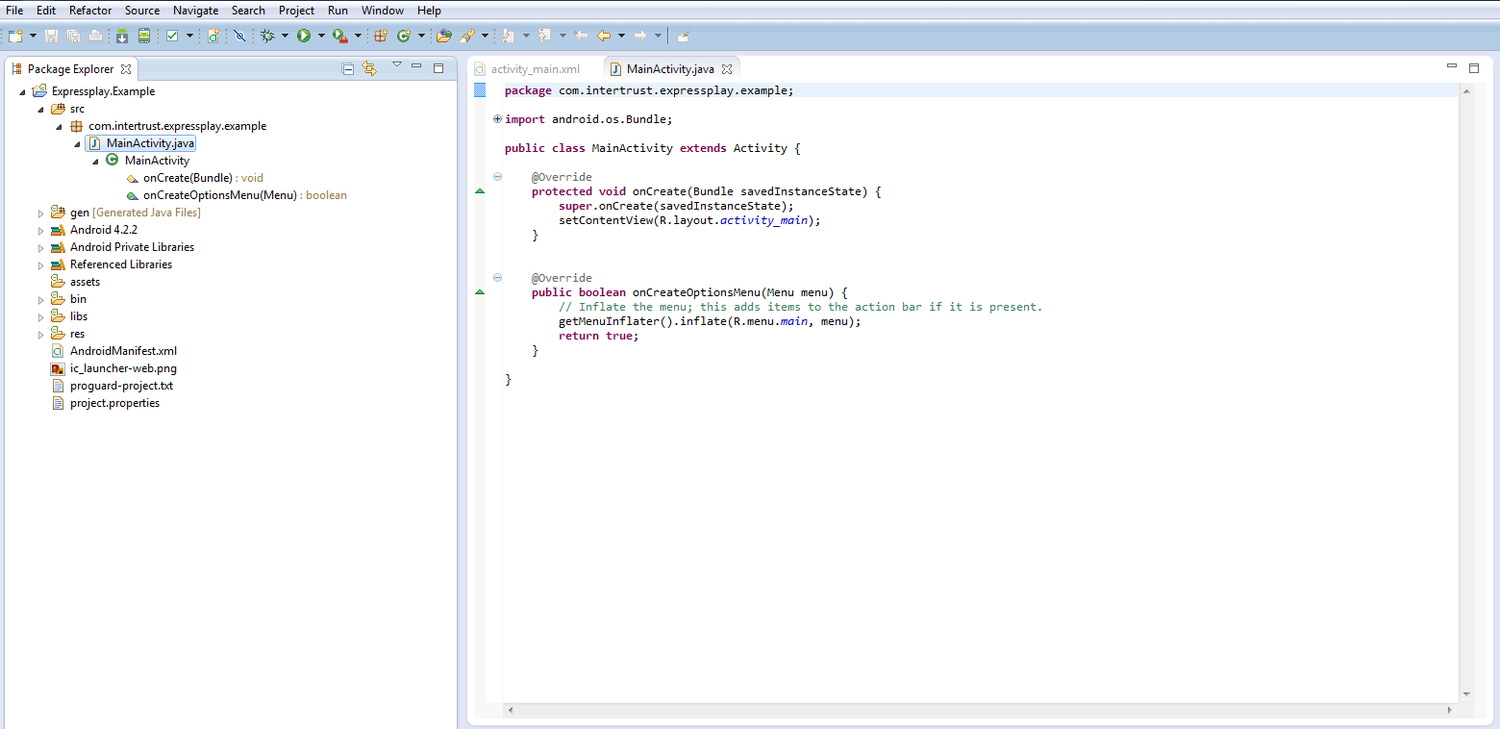Open the Package Explorer View Menu triangle

[x=396, y=66]
